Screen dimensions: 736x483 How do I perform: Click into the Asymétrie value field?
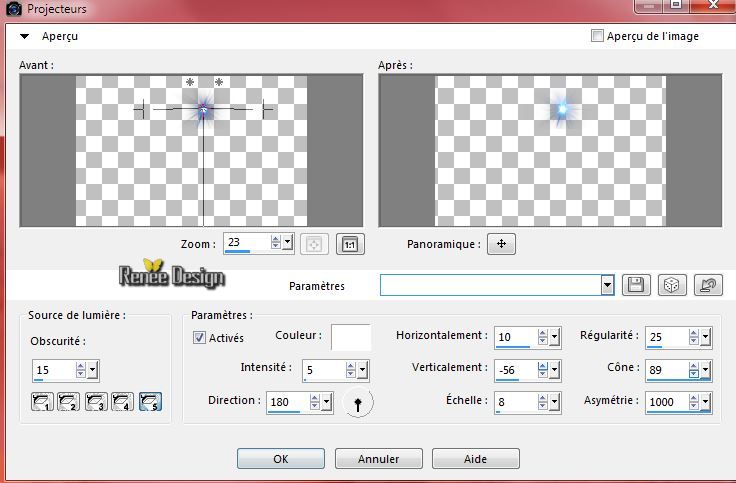tap(667, 402)
